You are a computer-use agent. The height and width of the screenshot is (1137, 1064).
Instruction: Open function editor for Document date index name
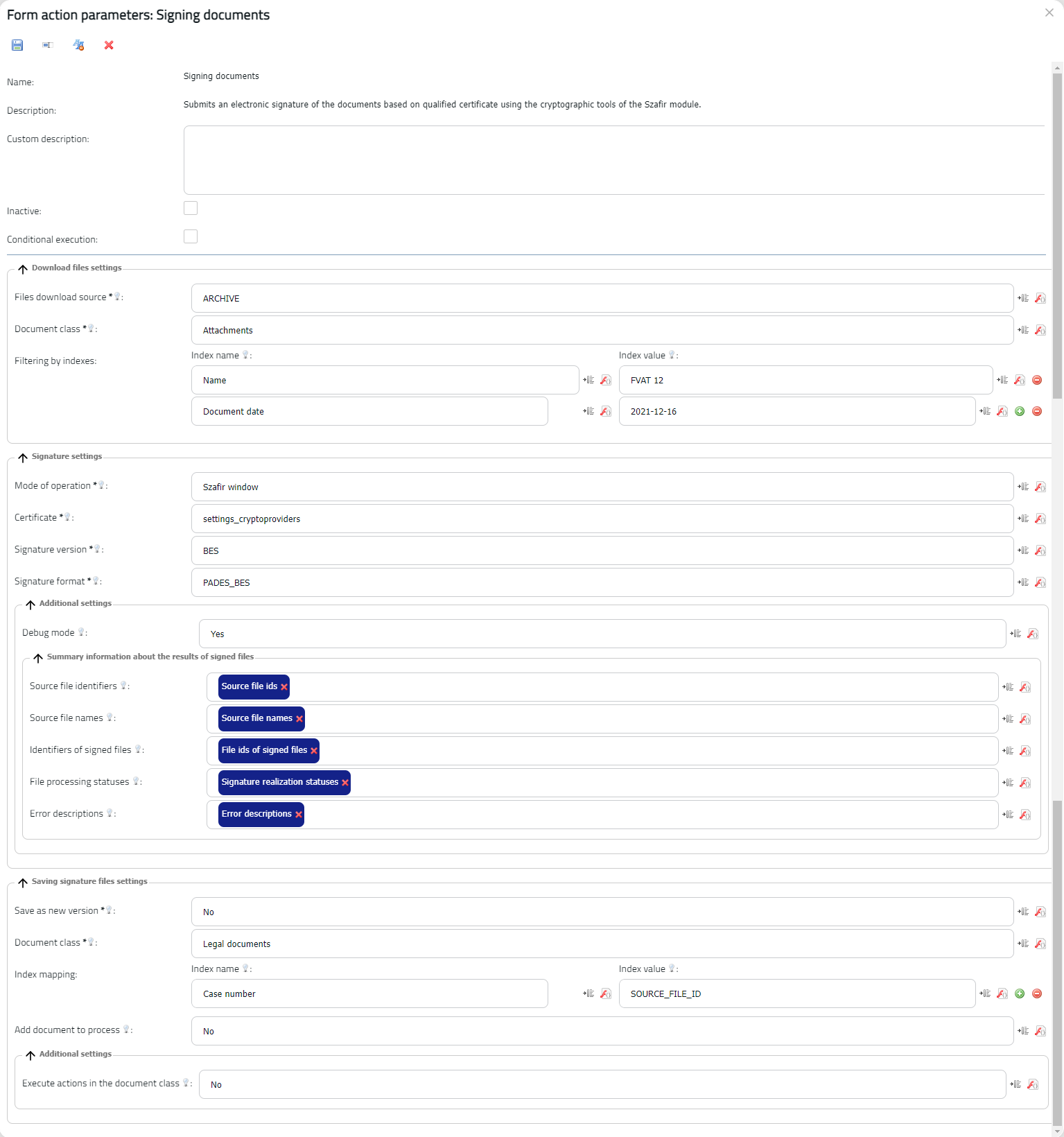pos(606,411)
